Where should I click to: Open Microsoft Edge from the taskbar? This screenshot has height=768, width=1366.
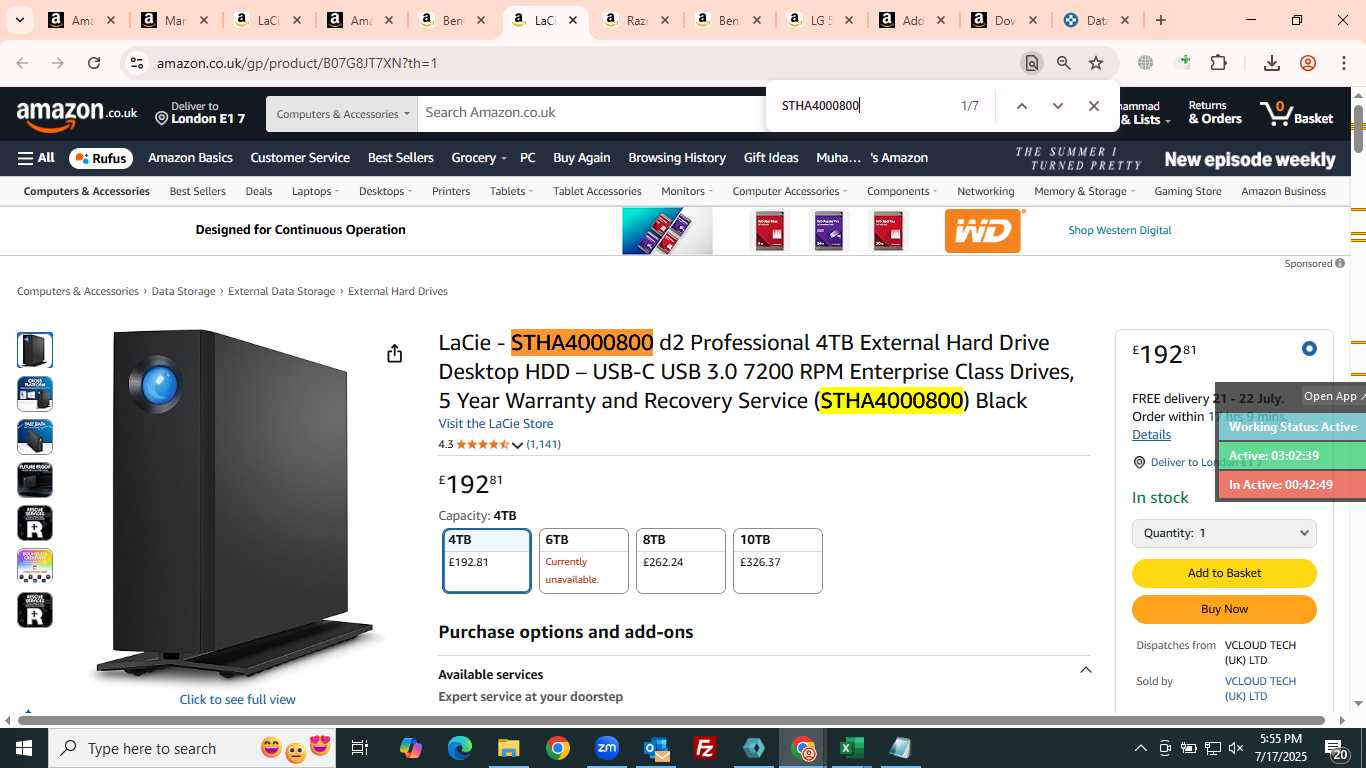coord(460,748)
